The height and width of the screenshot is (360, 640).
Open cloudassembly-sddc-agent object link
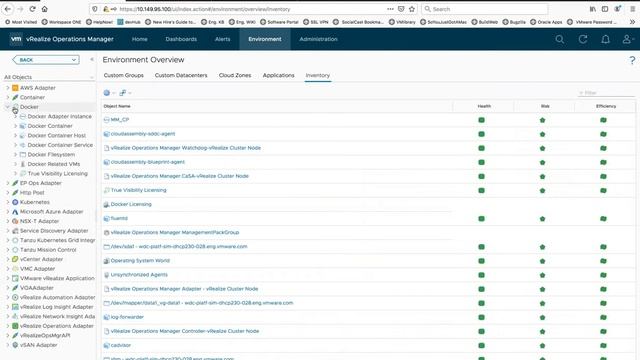tap(143, 134)
